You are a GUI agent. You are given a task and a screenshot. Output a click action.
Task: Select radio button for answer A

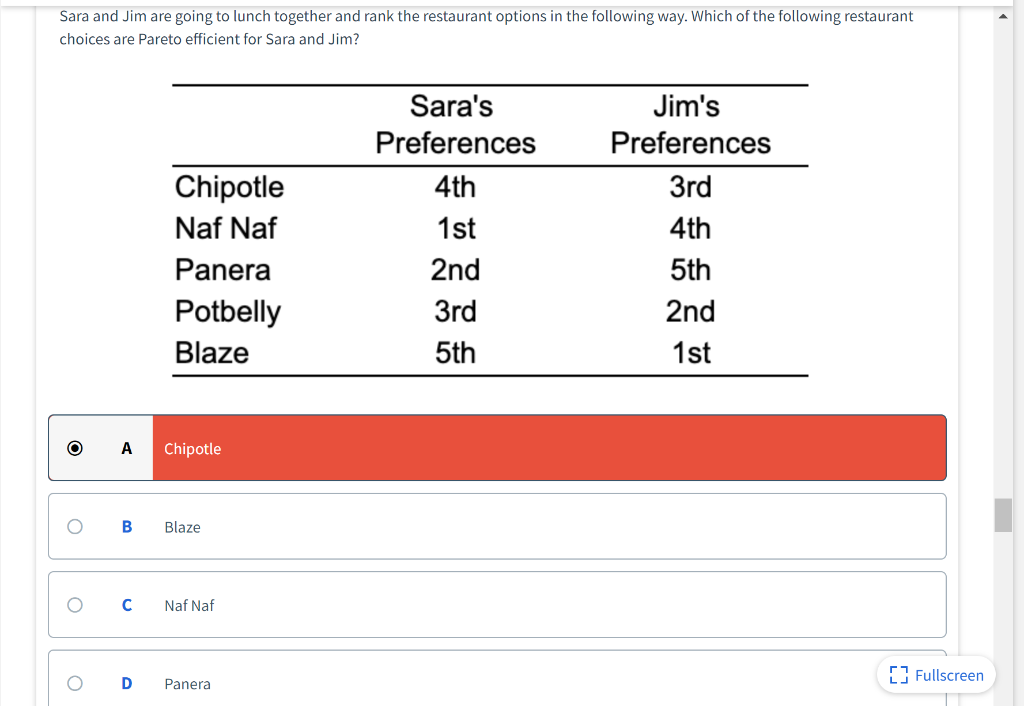tap(75, 448)
